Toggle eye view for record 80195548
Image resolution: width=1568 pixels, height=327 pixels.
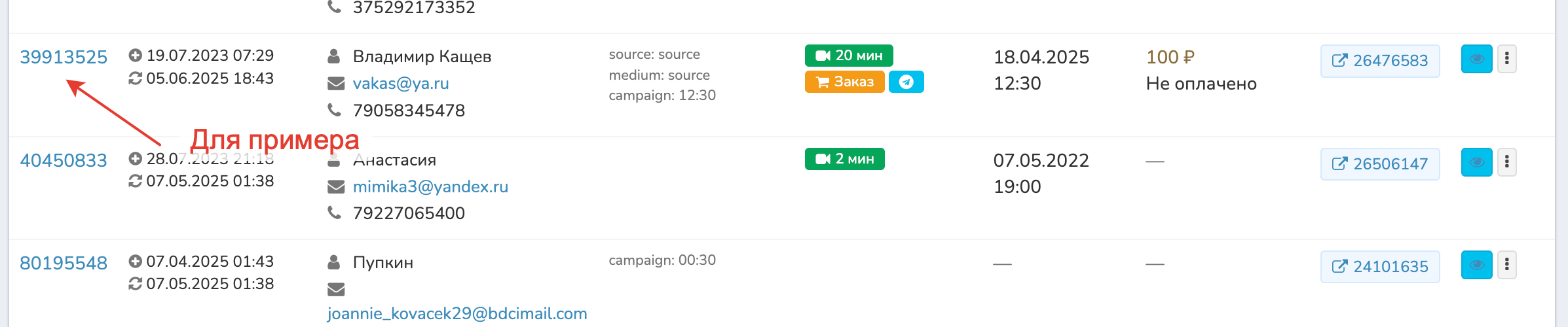1476,265
